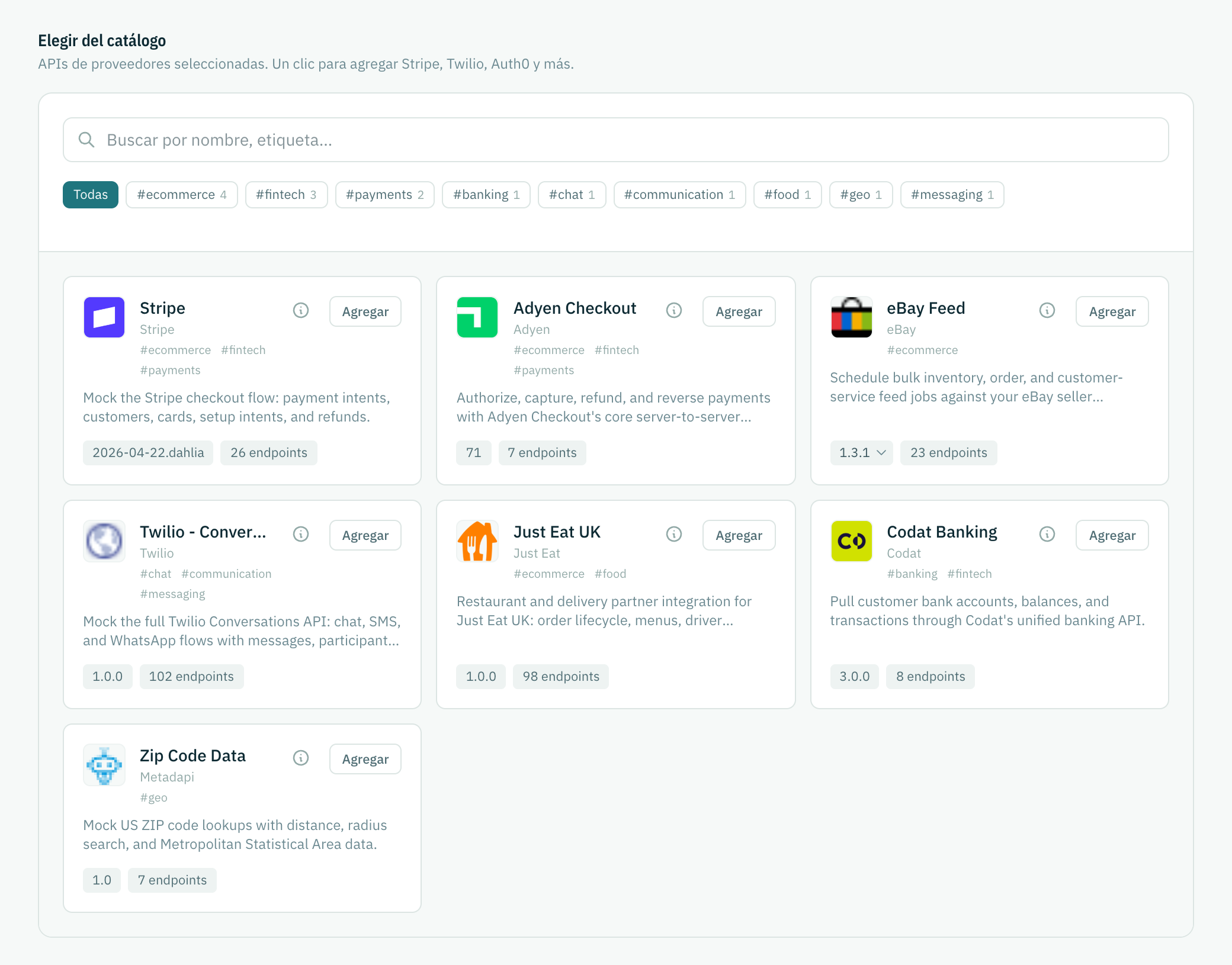Click the '26 endpoints' badge on Stripe
Image resolution: width=1232 pixels, height=965 pixels.
(269, 453)
